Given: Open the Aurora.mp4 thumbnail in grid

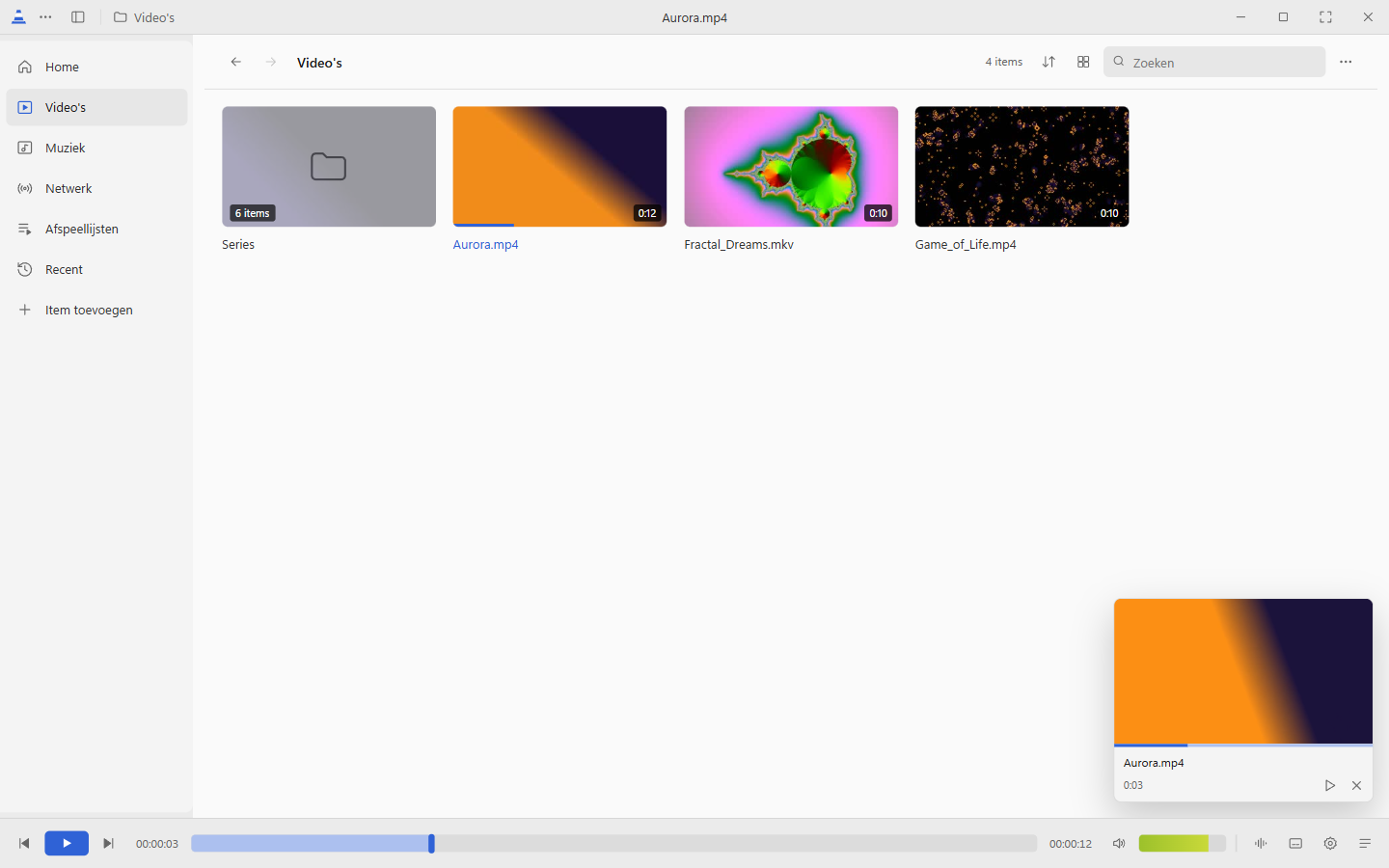Looking at the screenshot, I should coord(559,167).
